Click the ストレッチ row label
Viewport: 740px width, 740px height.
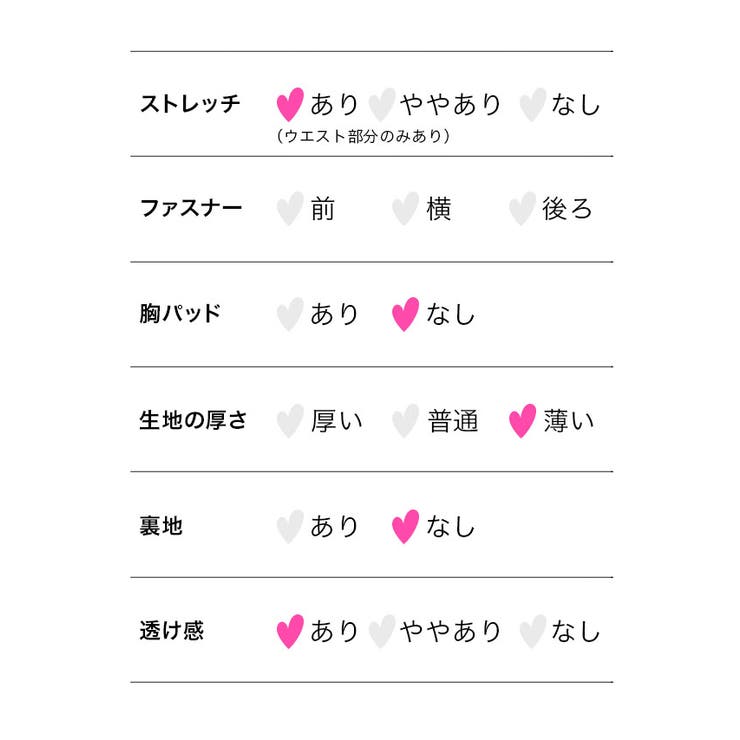pos(190,104)
